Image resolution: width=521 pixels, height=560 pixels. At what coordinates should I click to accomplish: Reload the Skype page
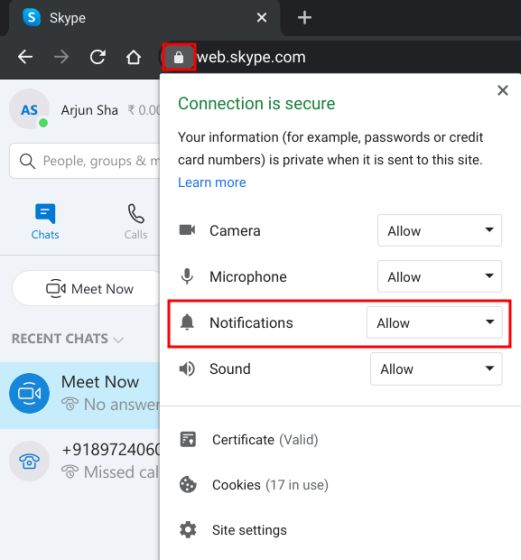click(97, 57)
